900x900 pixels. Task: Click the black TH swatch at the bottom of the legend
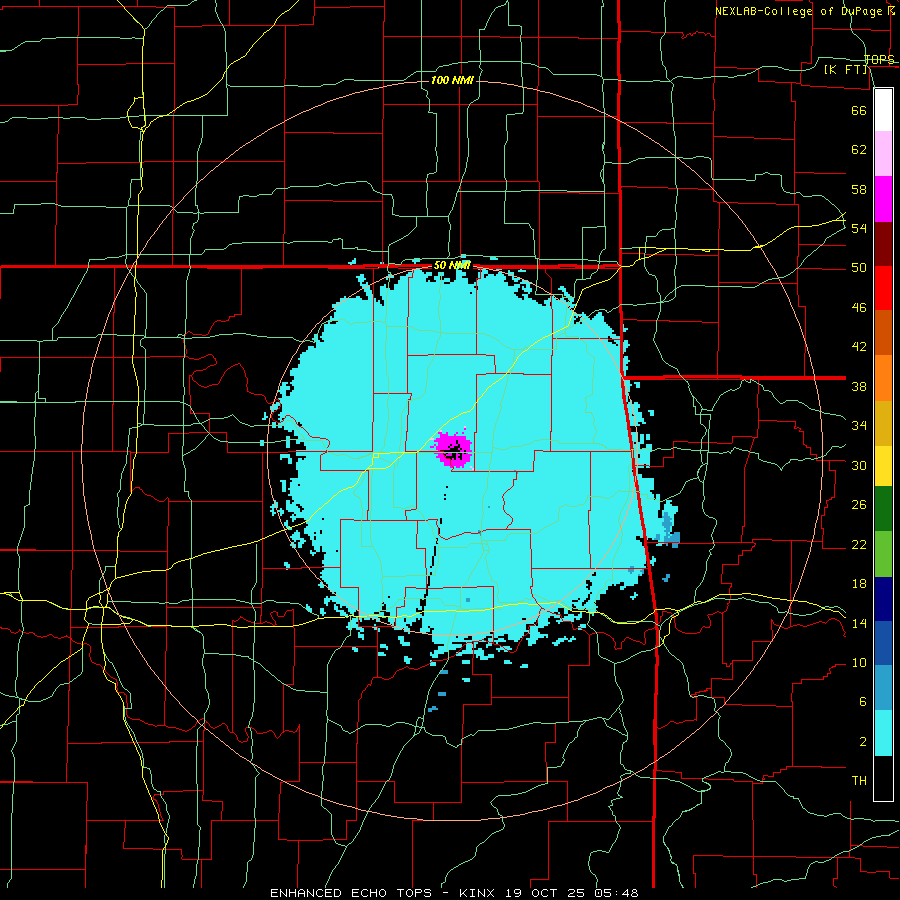point(883,778)
